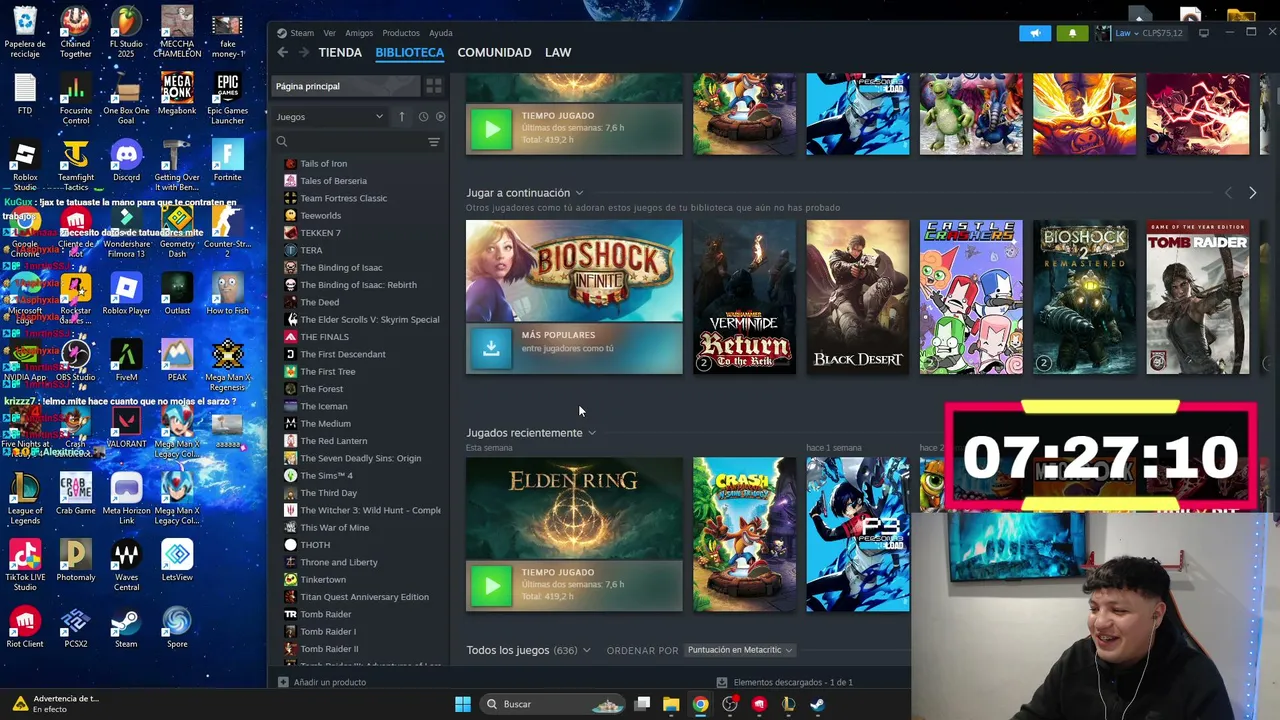
Task: Open the Castle Crashers game cover
Action: (x=971, y=297)
